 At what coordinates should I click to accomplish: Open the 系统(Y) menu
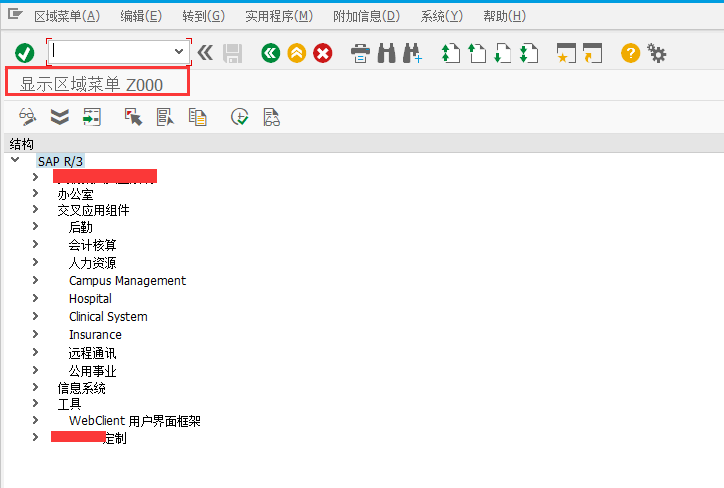[441, 16]
